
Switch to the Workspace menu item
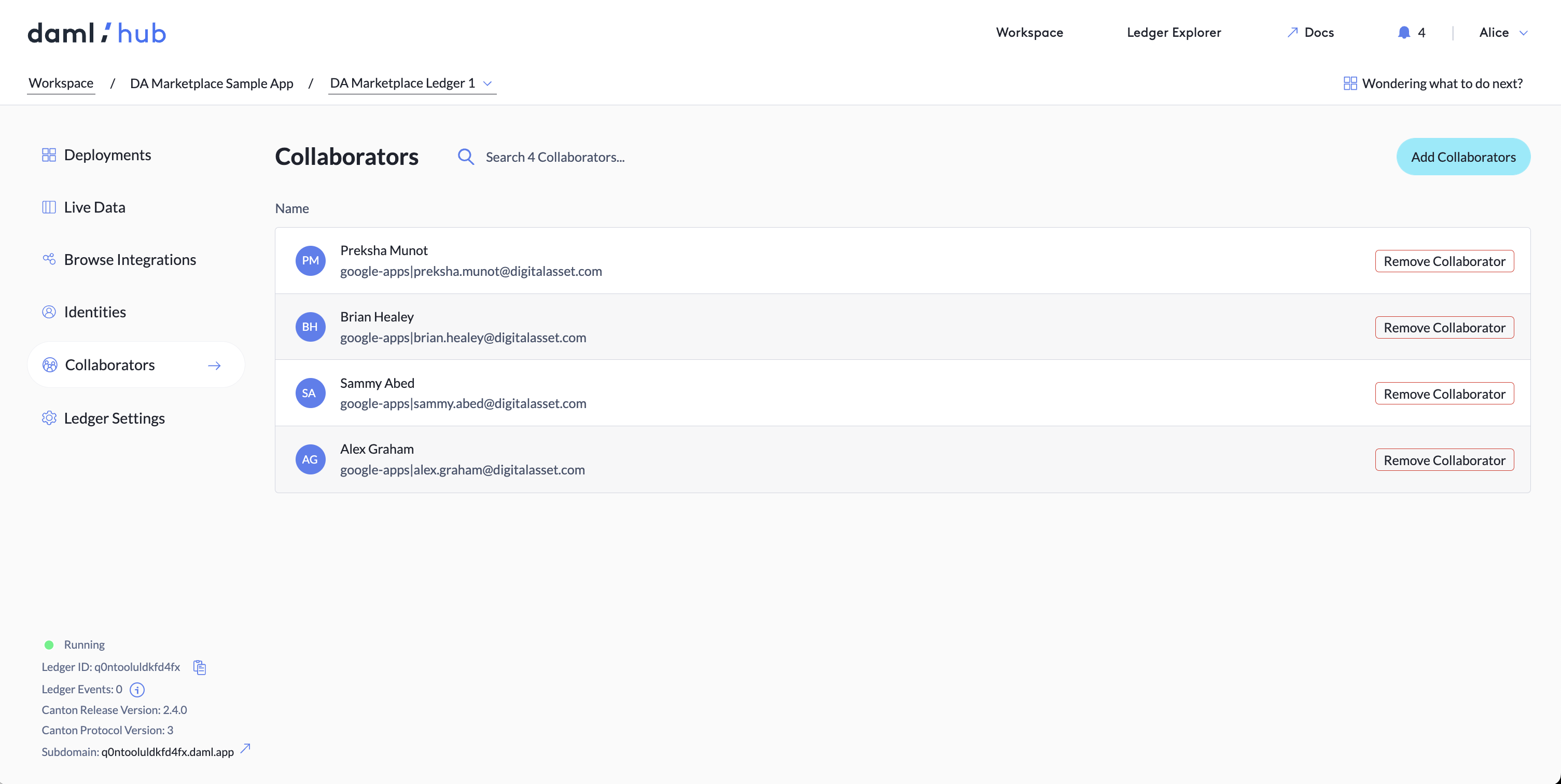tap(1029, 33)
